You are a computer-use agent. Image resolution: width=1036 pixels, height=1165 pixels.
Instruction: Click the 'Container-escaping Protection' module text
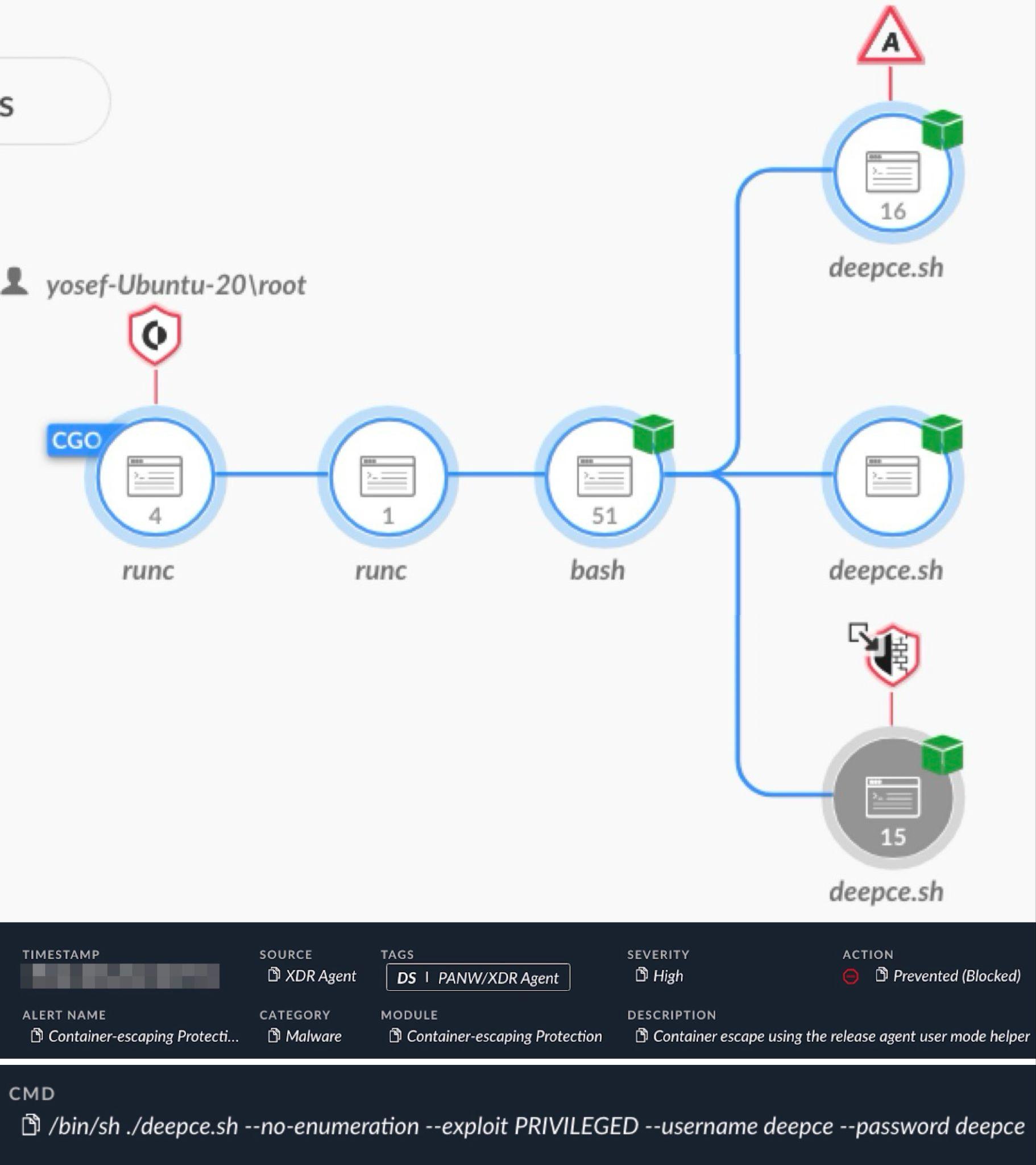click(504, 1036)
